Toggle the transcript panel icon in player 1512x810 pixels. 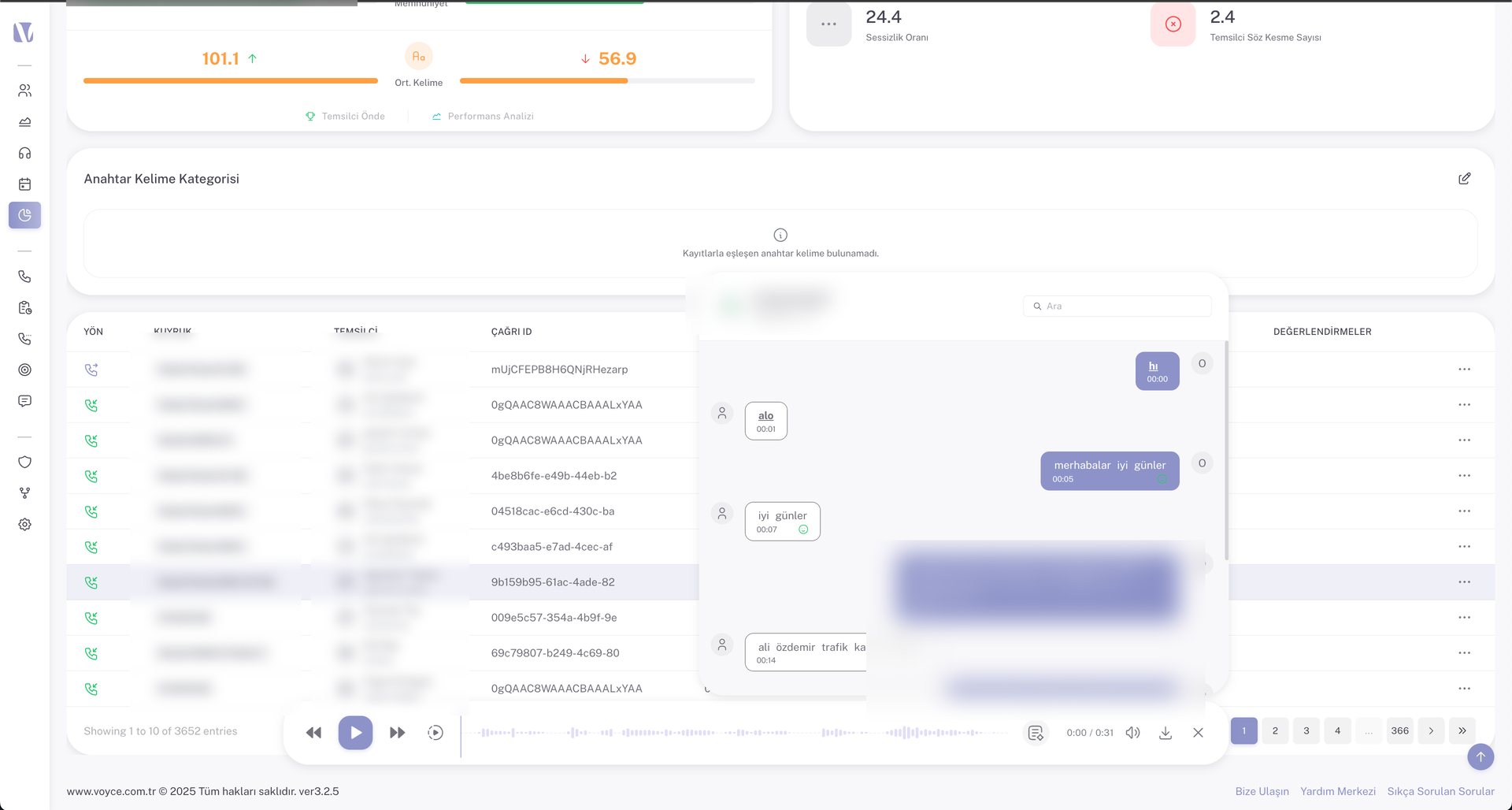pyautogui.click(x=1036, y=733)
